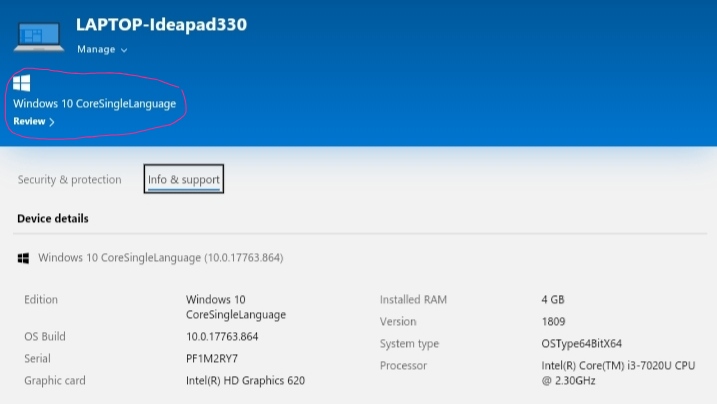Click Intel(R) HD Graphics 620 value

coord(245,381)
